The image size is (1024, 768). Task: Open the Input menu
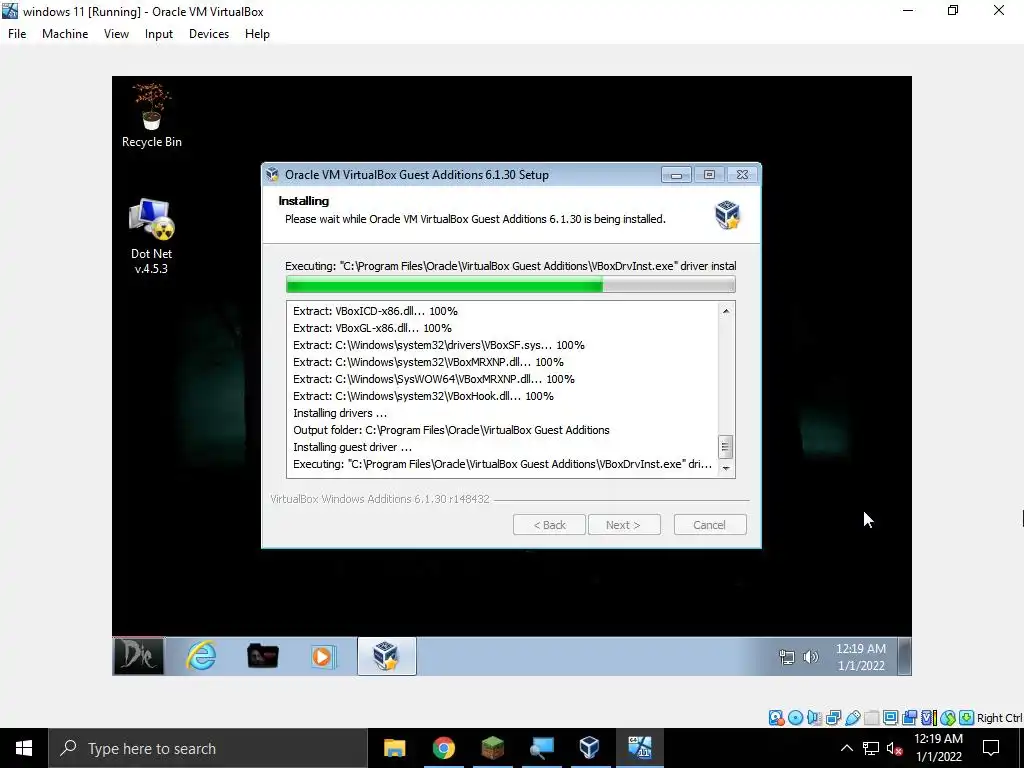pyautogui.click(x=159, y=34)
